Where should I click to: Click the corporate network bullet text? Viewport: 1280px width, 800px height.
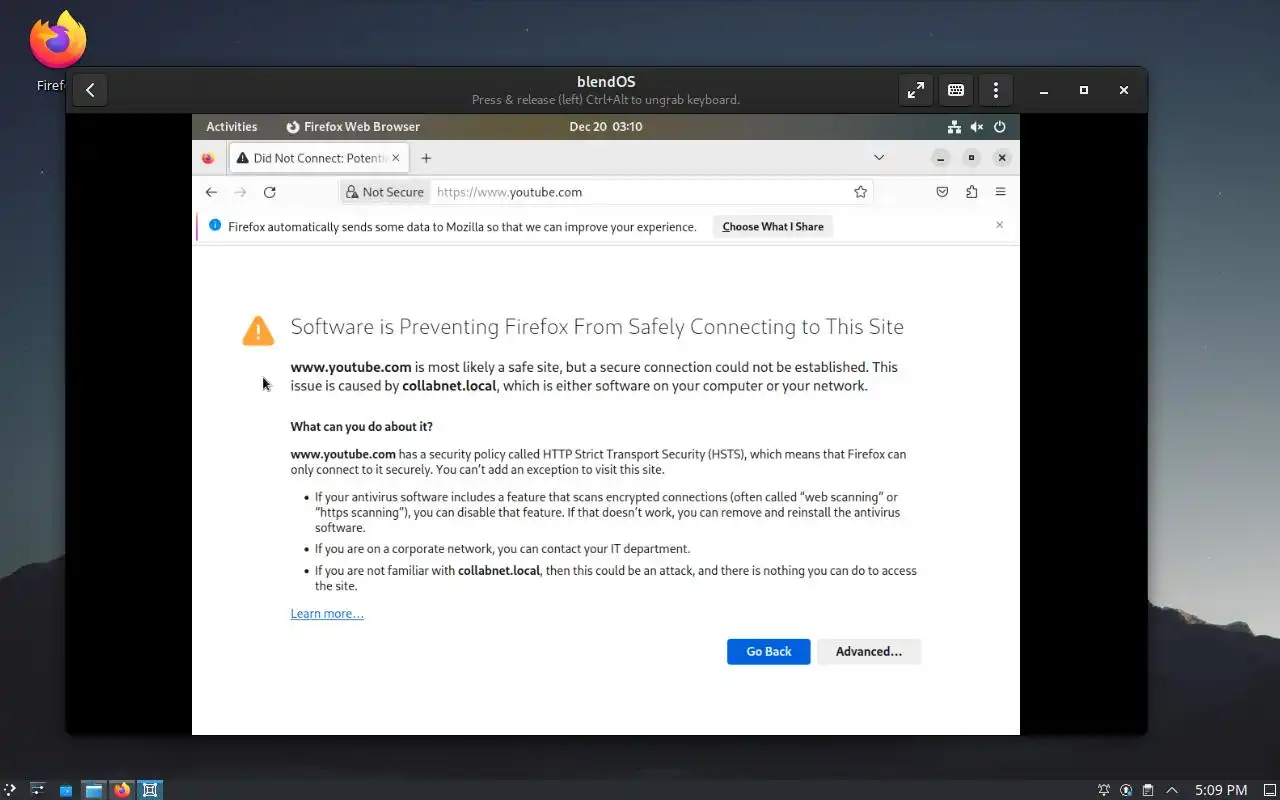(502, 549)
